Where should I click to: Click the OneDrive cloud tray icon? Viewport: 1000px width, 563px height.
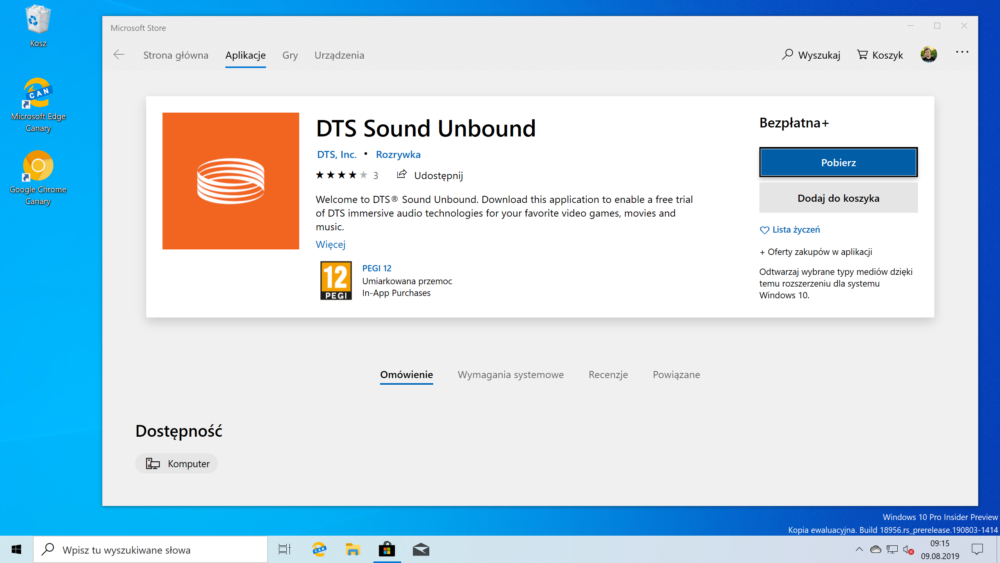pyautogui.click(x=876, y=550)
